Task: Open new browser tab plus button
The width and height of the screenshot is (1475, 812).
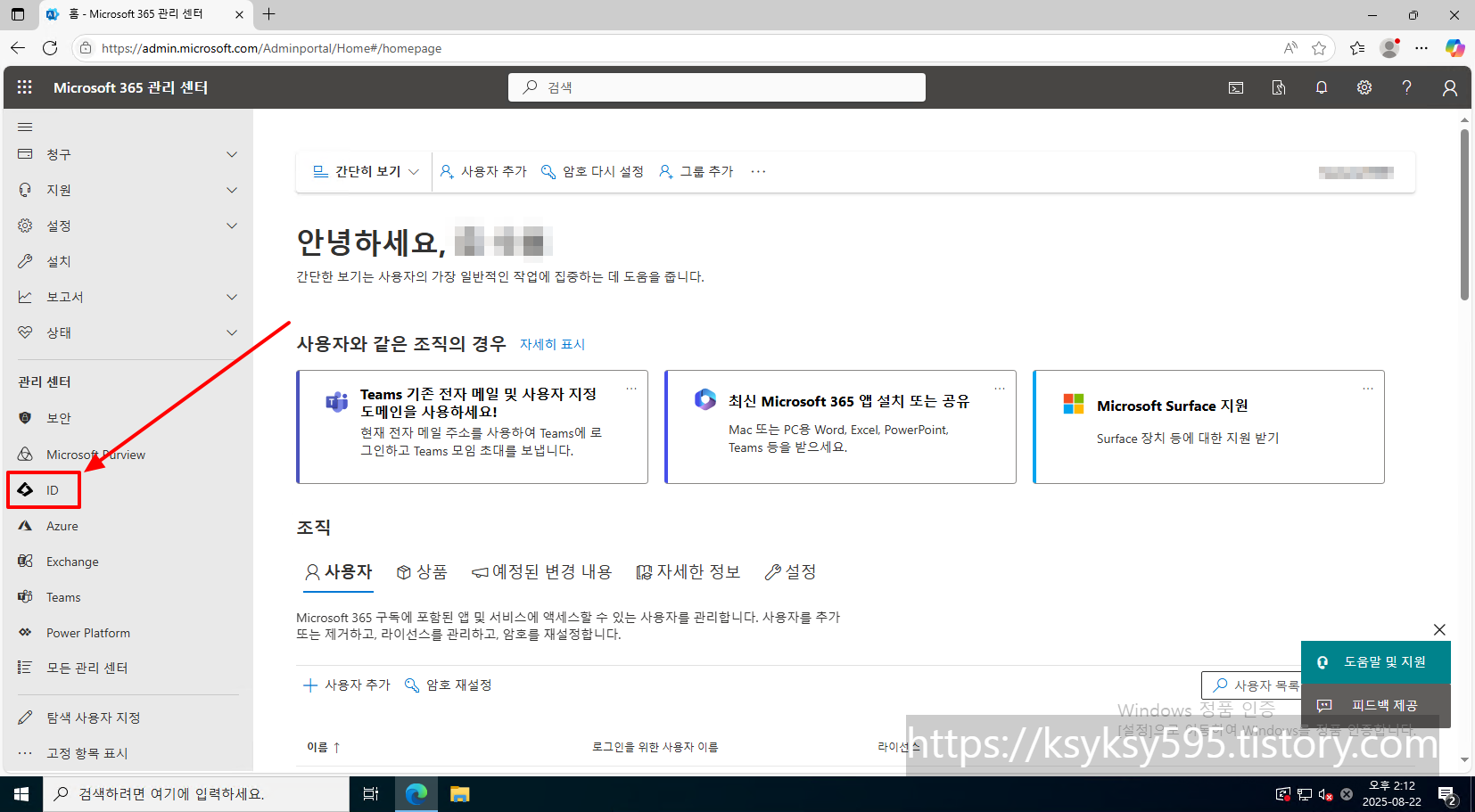Action: click(268, 14)
